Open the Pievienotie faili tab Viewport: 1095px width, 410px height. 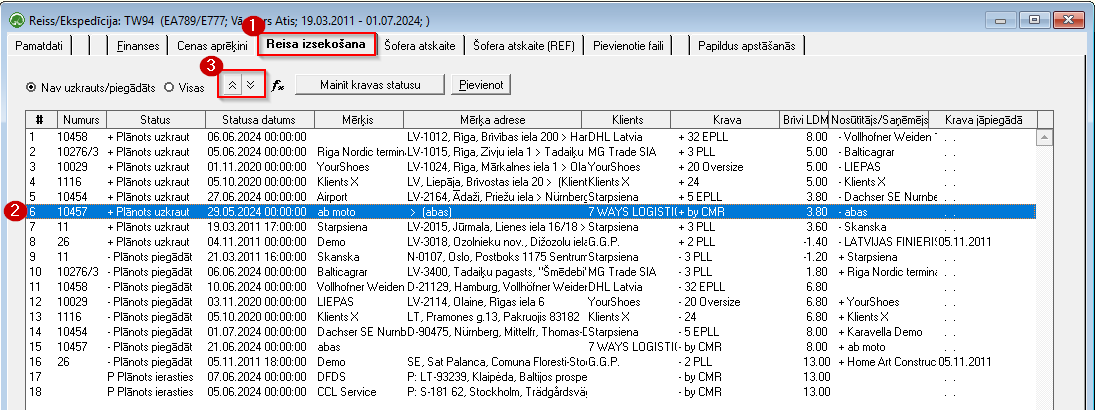point(625,46)
